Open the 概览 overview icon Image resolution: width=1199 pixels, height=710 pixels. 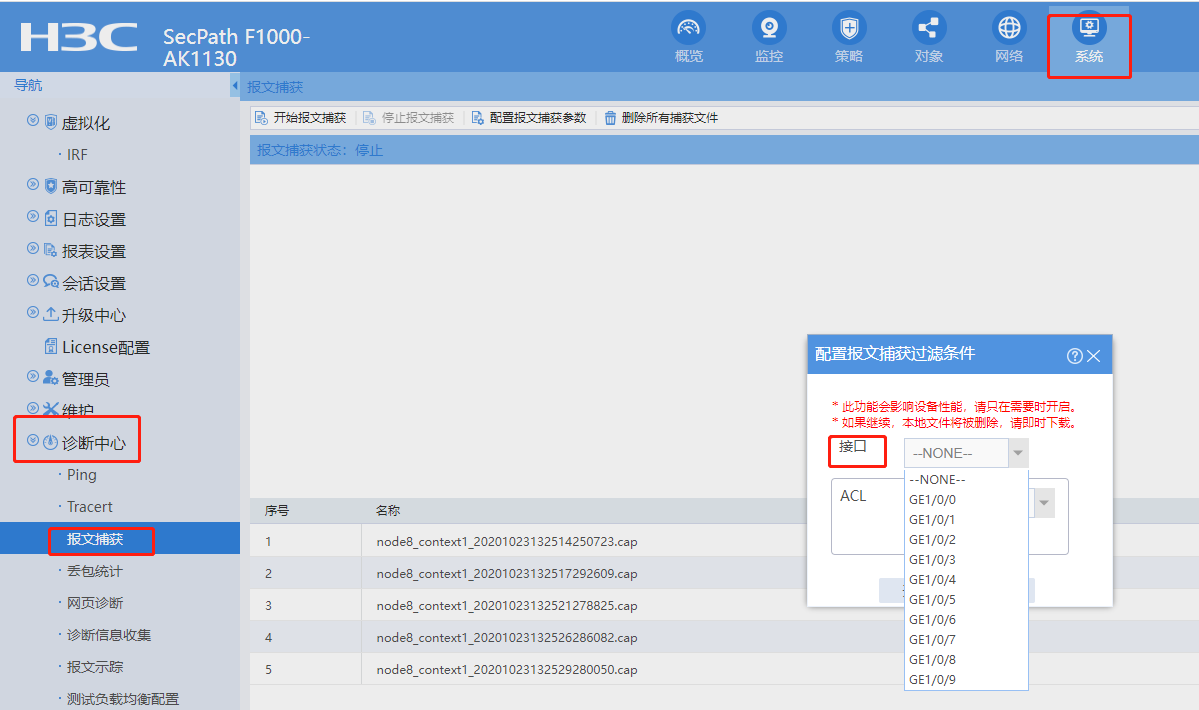tap(688, 28)
